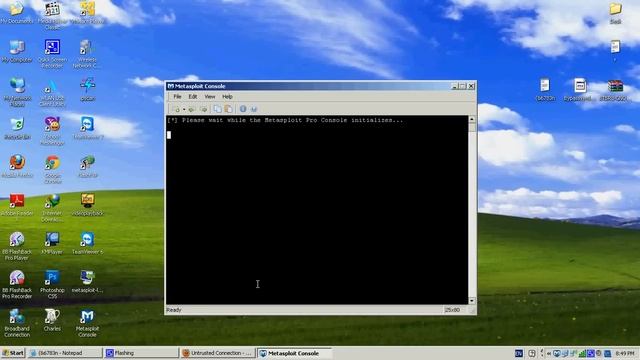
Task: Click the EN language indicator on the taskbar
Action: (518, 353)
